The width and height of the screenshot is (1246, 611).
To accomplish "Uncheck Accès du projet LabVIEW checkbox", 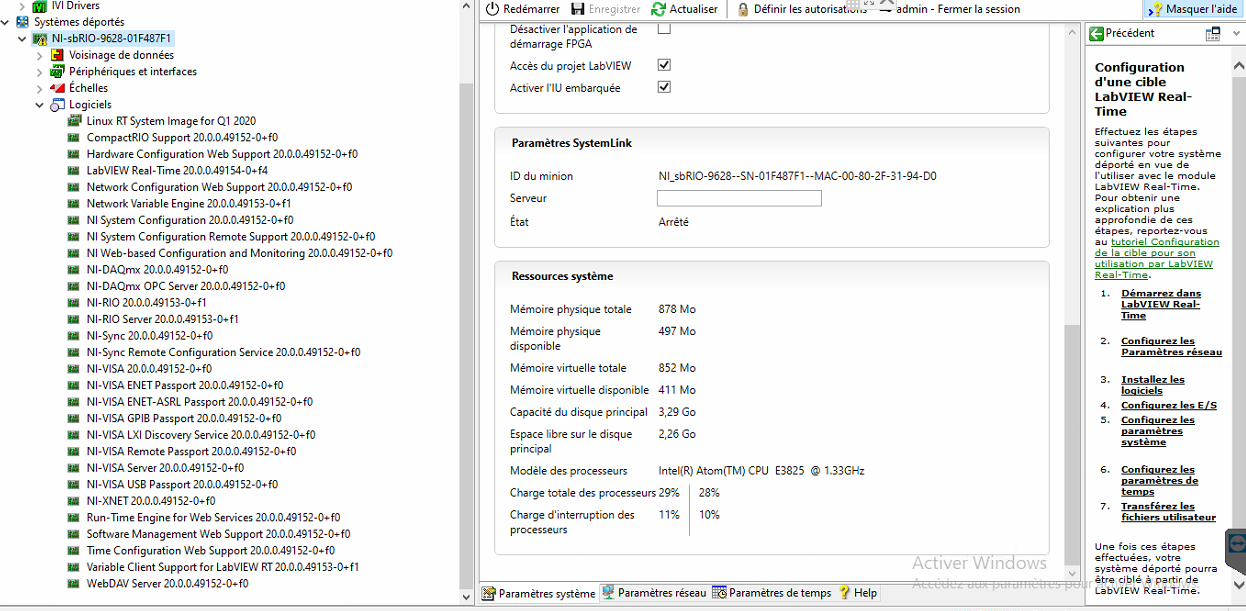I will (664, 65).
